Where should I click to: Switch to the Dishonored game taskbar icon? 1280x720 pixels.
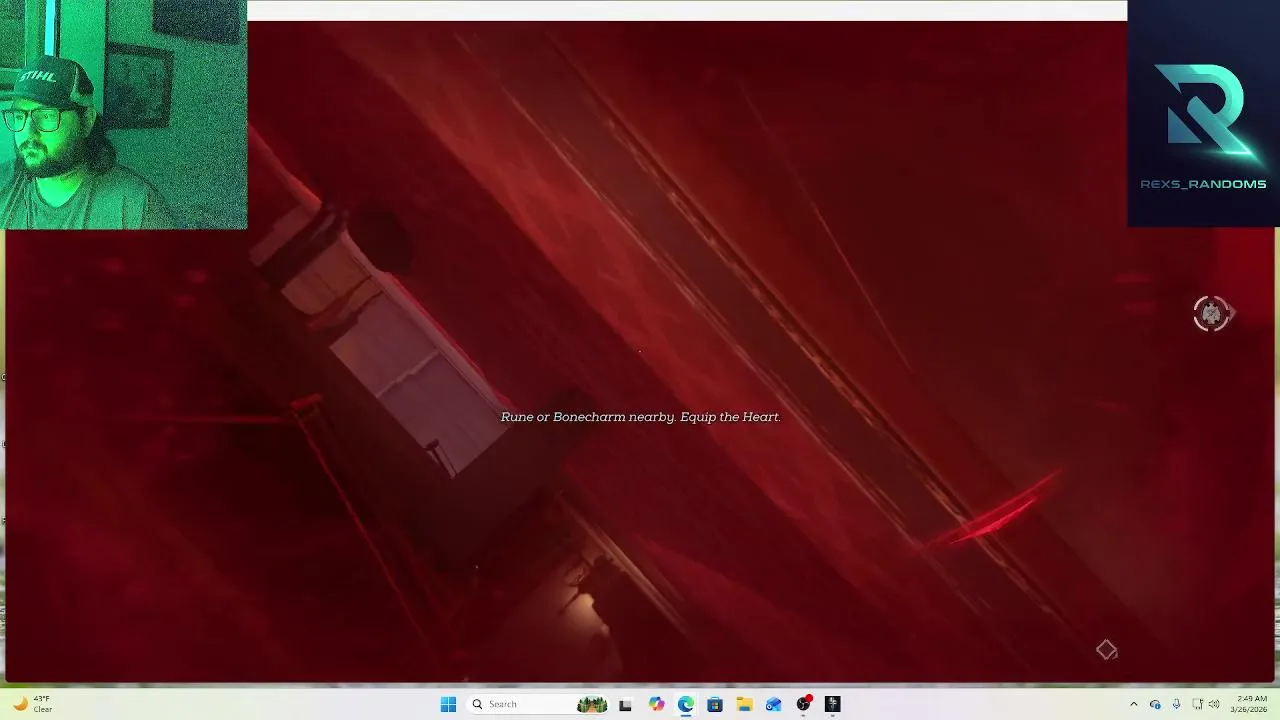[x=832, y=704]
